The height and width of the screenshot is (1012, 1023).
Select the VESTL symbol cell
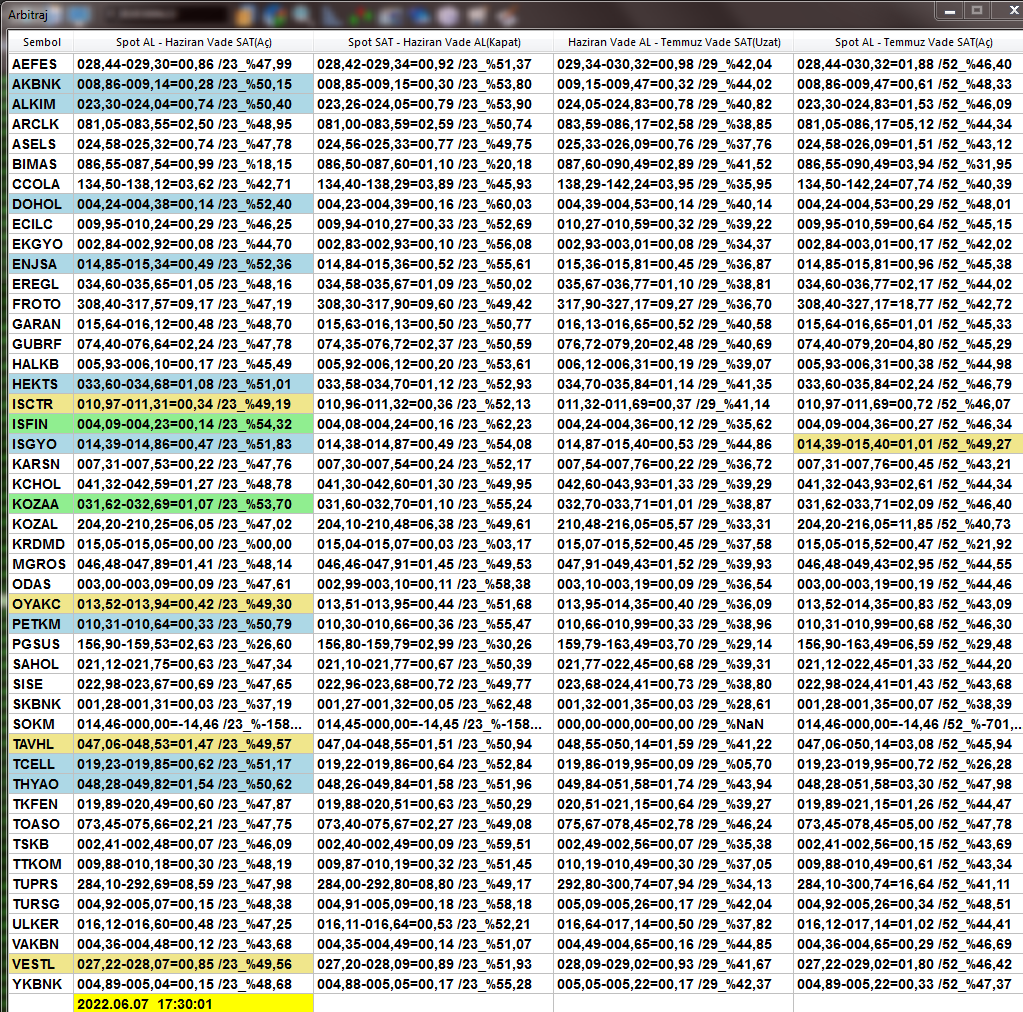click(41, 964)
